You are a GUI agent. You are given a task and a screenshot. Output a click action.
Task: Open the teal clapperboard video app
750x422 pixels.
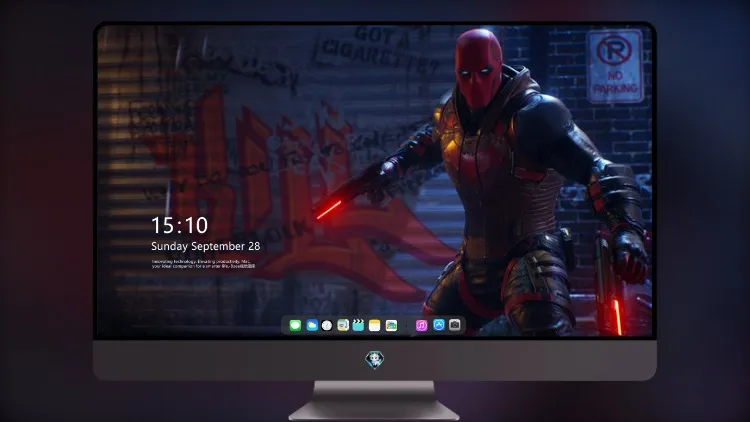358,326
